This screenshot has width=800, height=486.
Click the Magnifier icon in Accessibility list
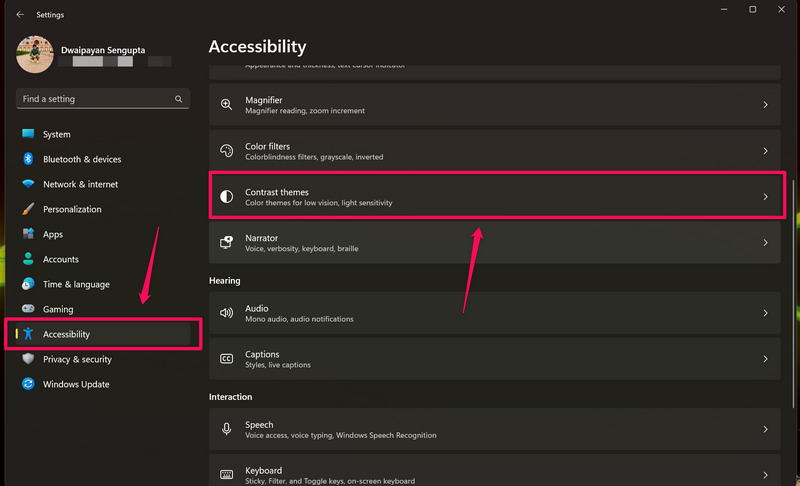[226, 105]
